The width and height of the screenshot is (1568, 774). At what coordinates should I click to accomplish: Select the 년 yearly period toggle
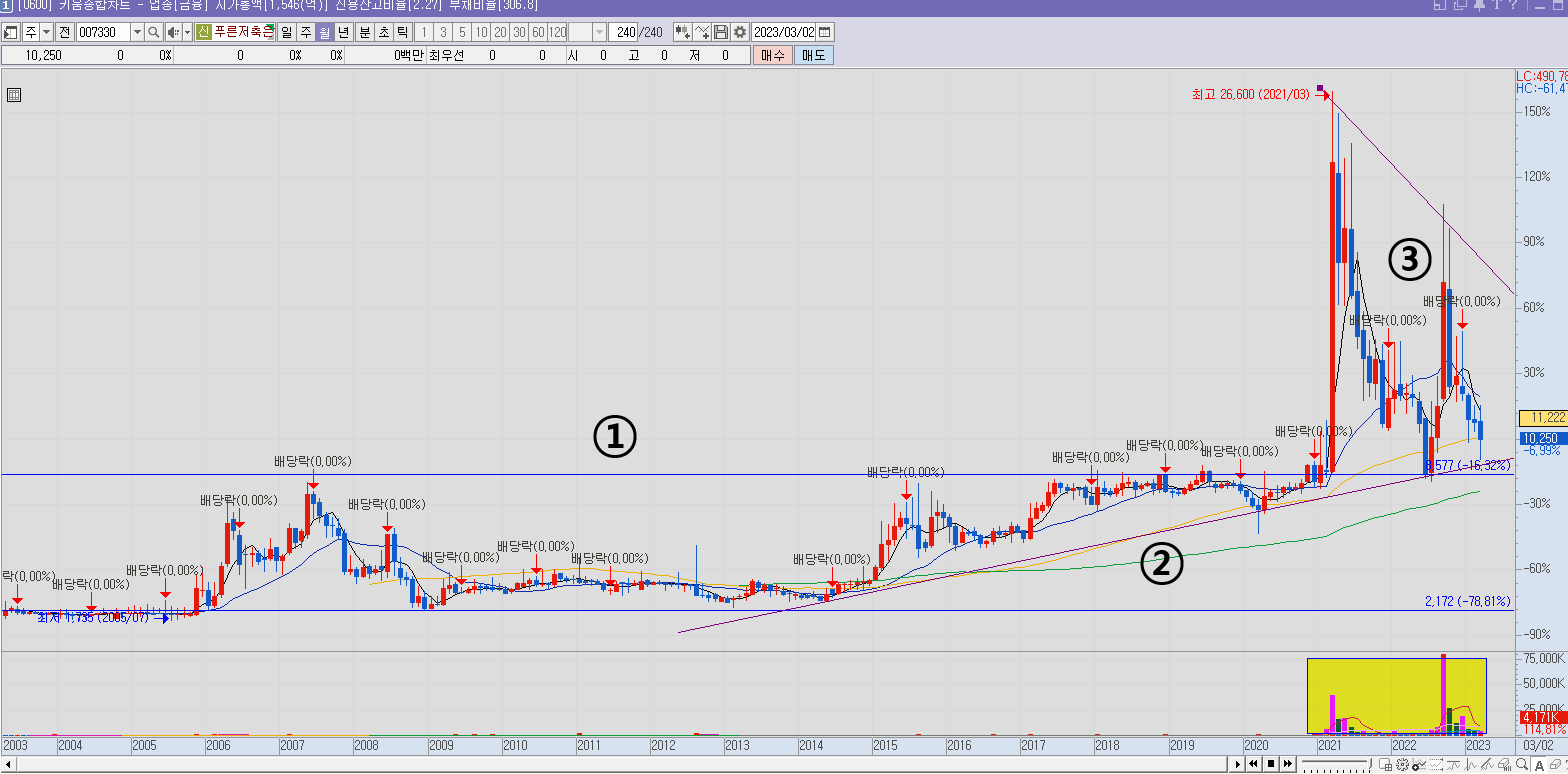point(343,32)
